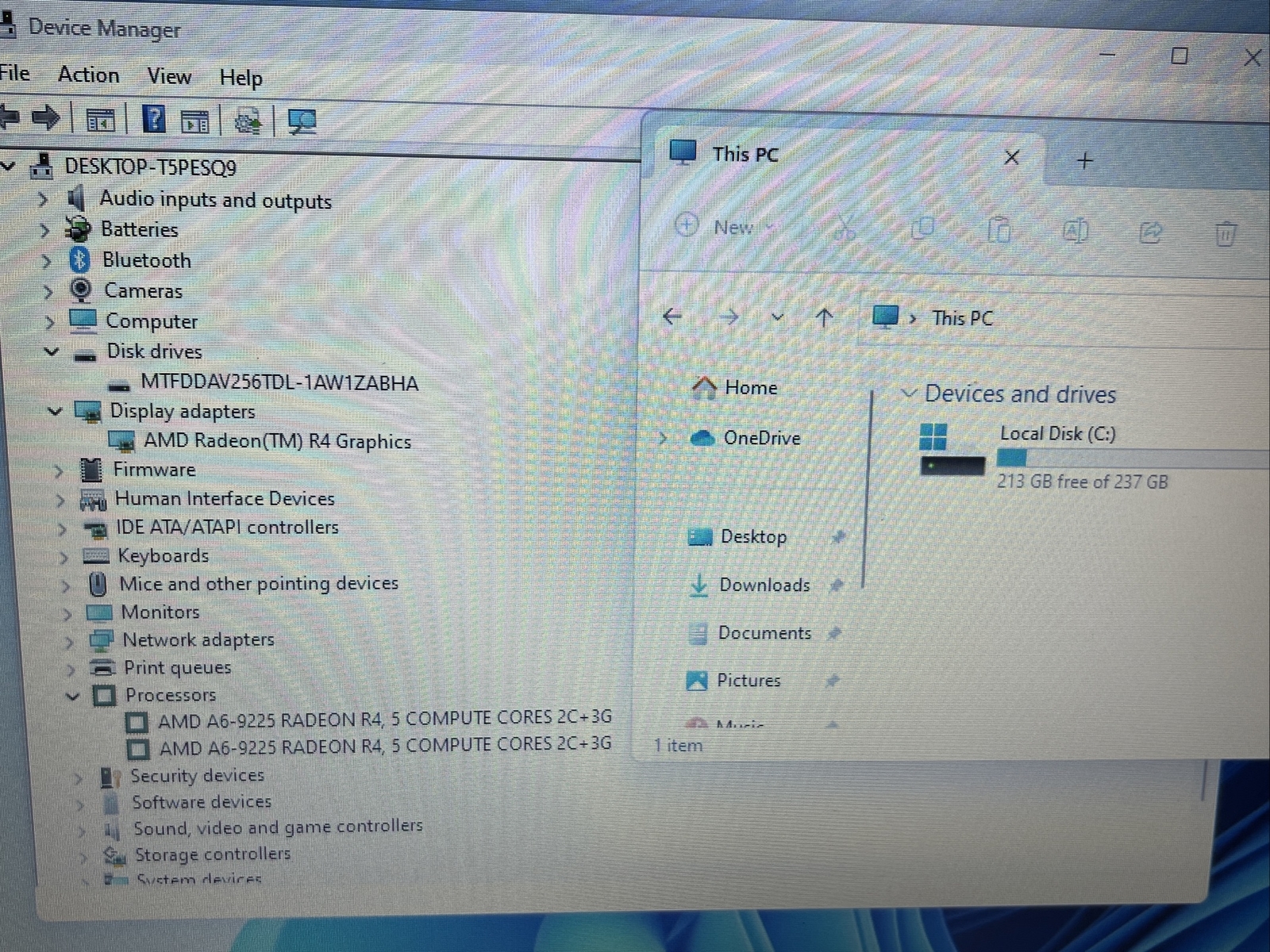The image size is (1270, 952).
Task: Collapse the Devices and drives group
Action: (910, 393)
